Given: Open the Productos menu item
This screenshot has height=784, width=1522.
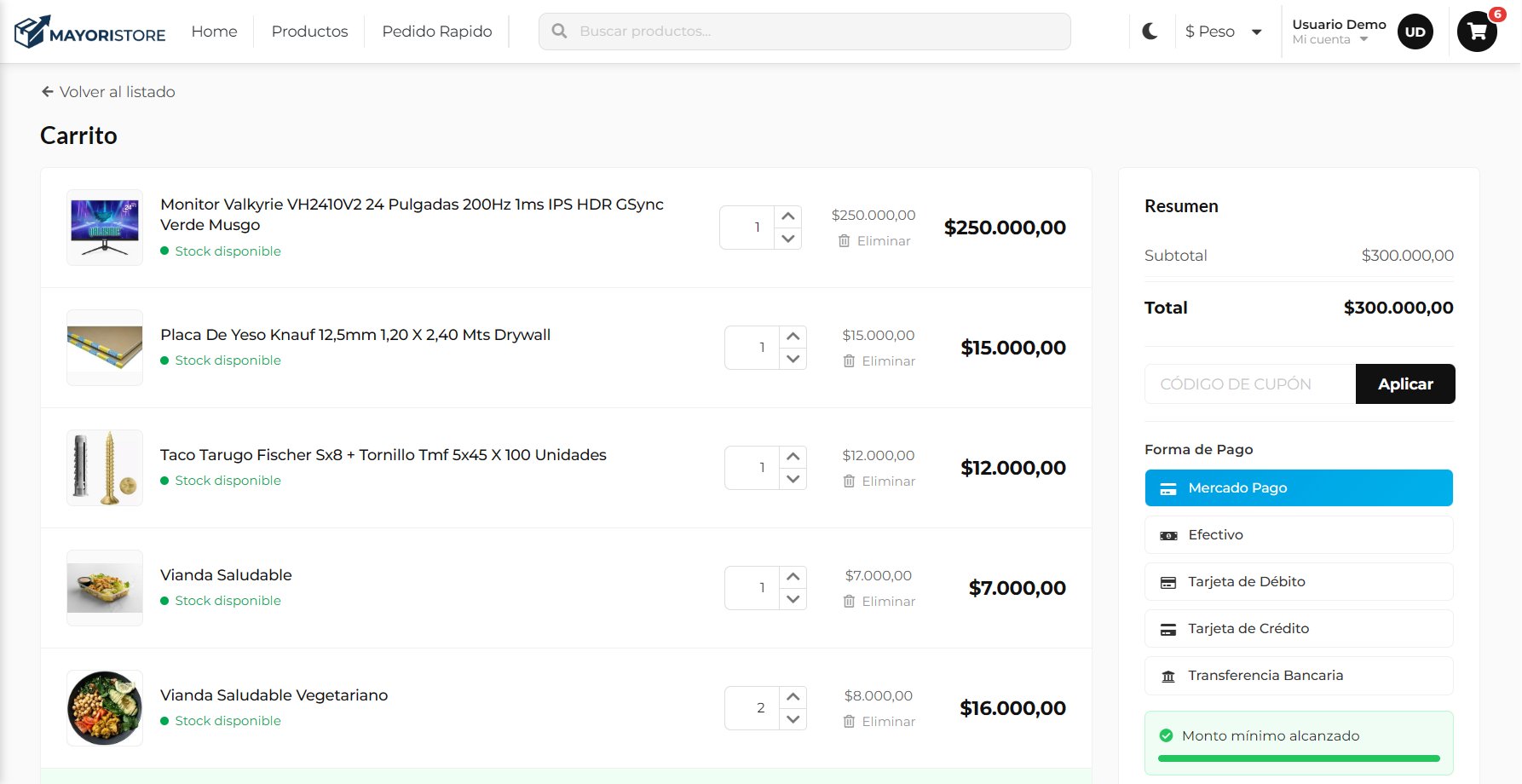Looking at the screenshot, I should click(x=309, y=32).
